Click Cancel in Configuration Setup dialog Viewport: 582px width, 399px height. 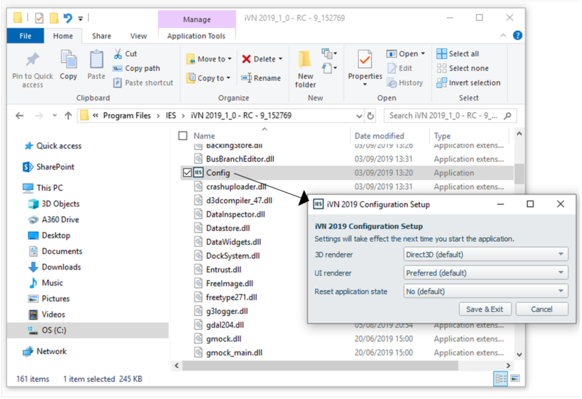542,309
